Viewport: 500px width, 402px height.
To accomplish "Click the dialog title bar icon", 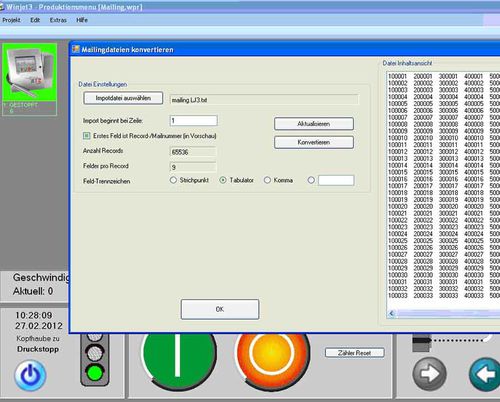I will [x=76, y=49].
